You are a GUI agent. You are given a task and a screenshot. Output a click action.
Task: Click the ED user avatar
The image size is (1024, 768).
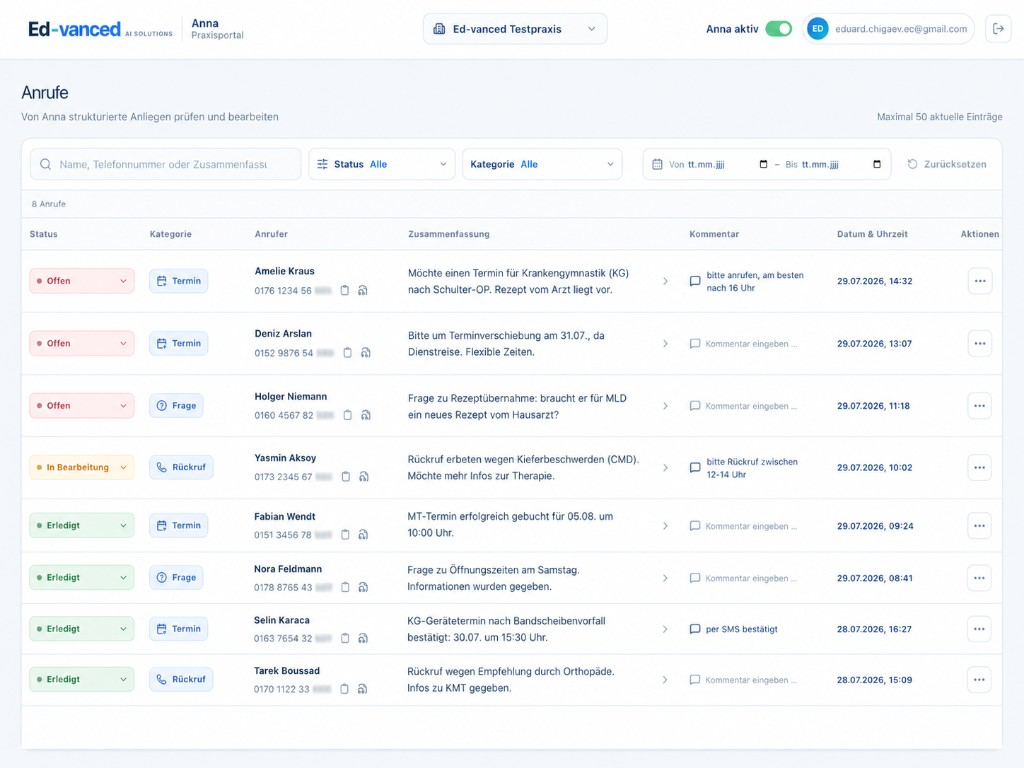(818, 29)
